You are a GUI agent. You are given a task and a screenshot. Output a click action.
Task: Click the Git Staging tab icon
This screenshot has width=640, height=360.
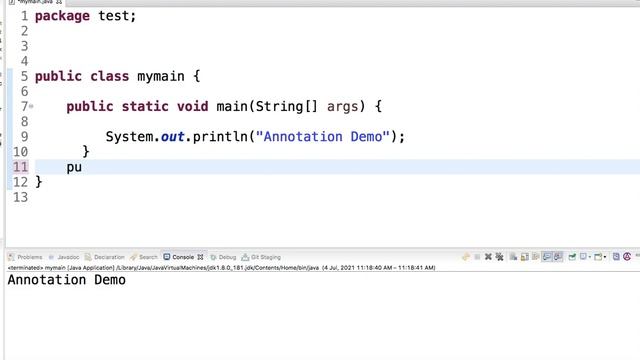coord(245,257)
